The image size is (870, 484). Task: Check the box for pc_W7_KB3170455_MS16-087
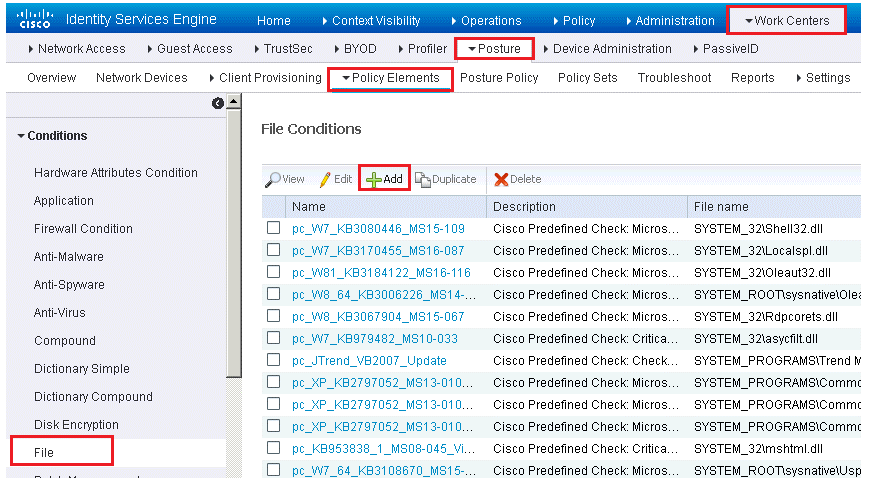click(x=274, y=250)
